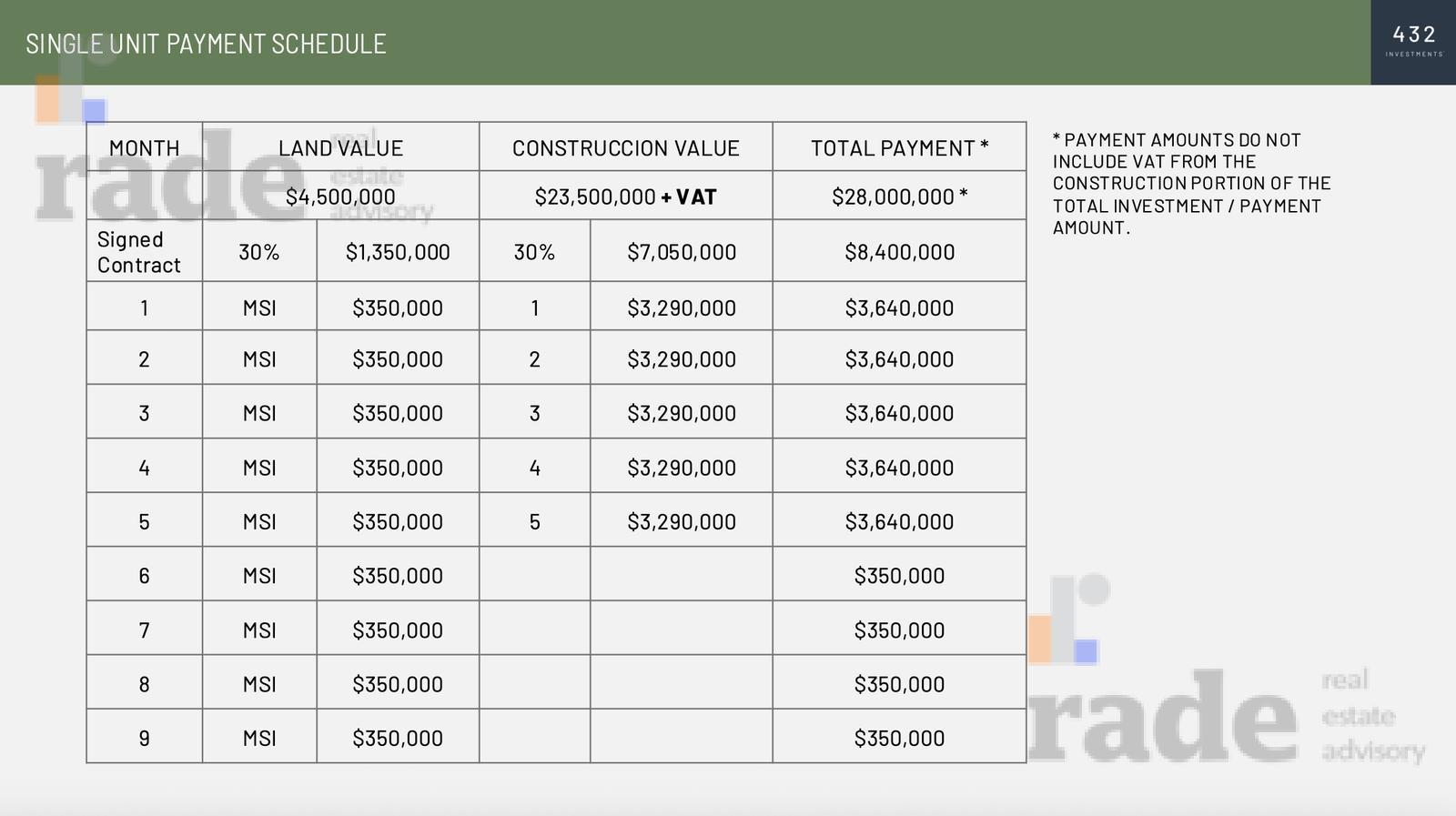Select the VAT footnote text

pos(1191,184)
